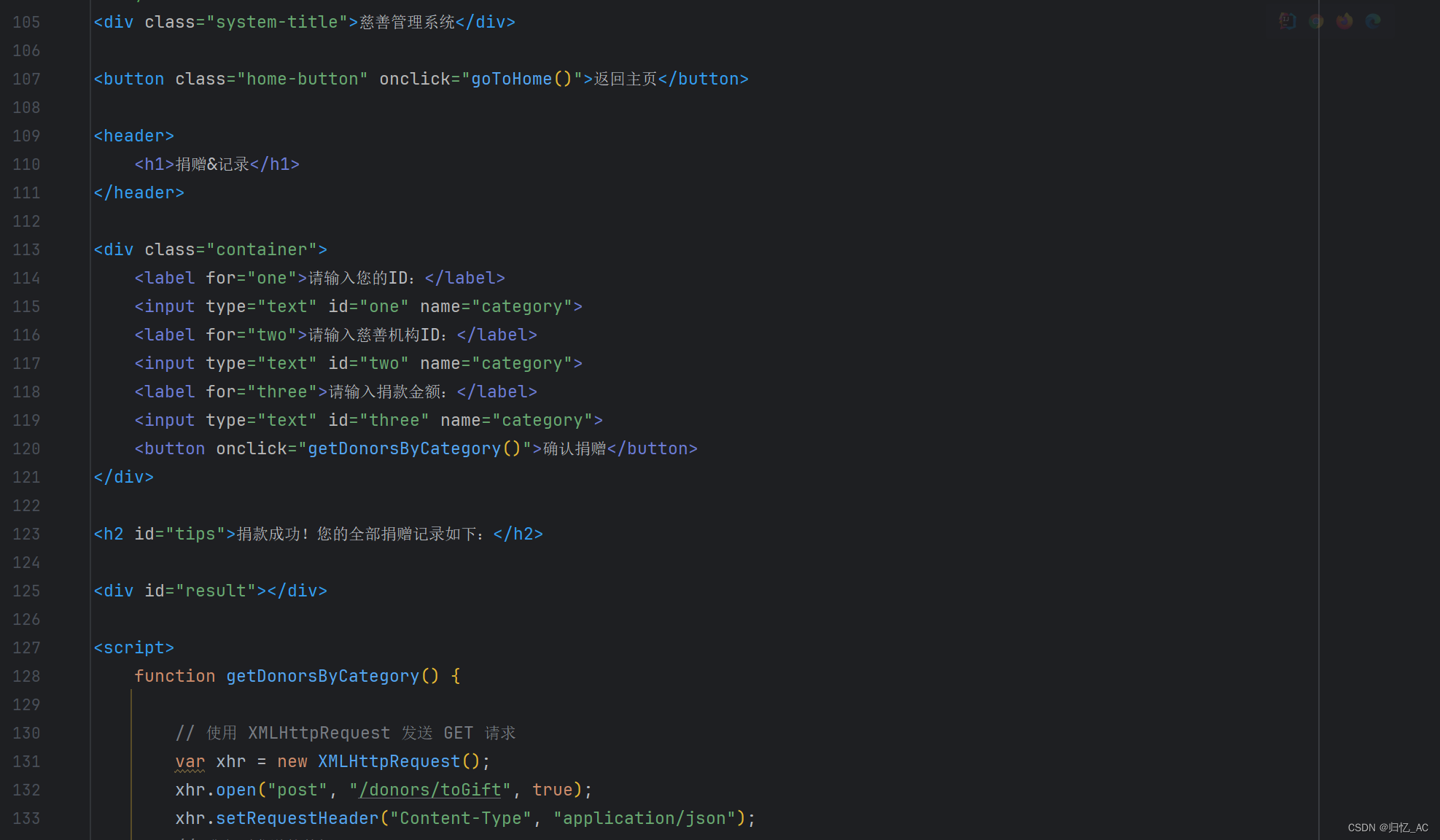The width and height of the screenshot is (1440, 840).
Task: Click the 慈善管理系统 title text
Action: point(407,22)
